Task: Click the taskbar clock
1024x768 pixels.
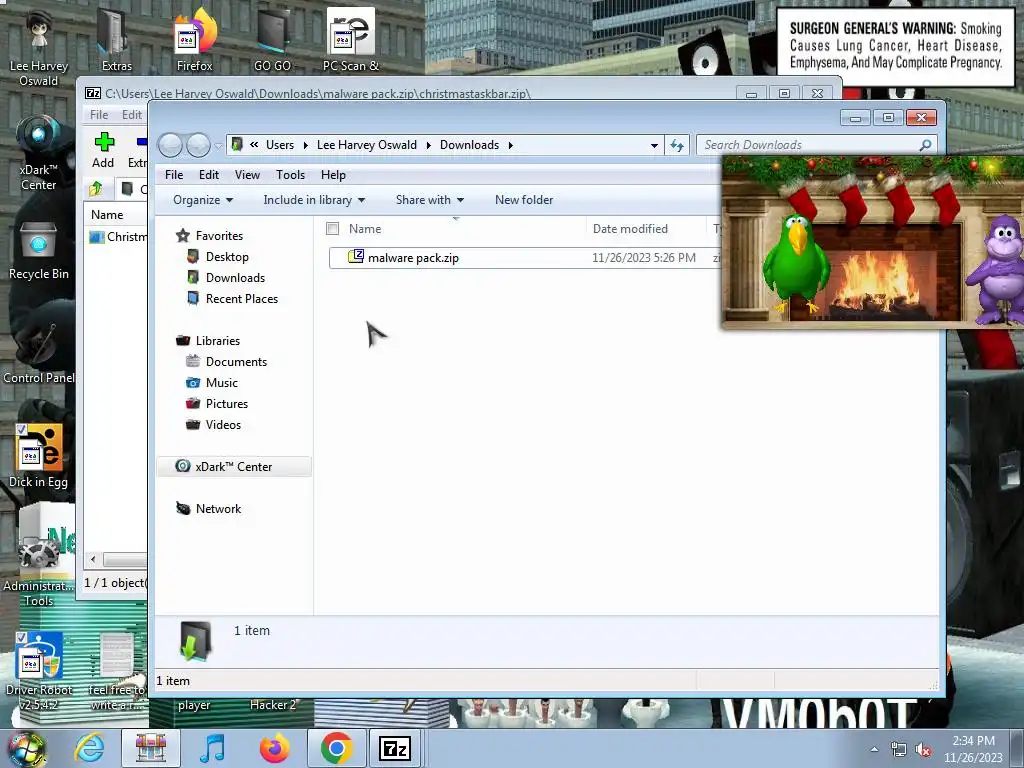Action: [x=973, y=749]
